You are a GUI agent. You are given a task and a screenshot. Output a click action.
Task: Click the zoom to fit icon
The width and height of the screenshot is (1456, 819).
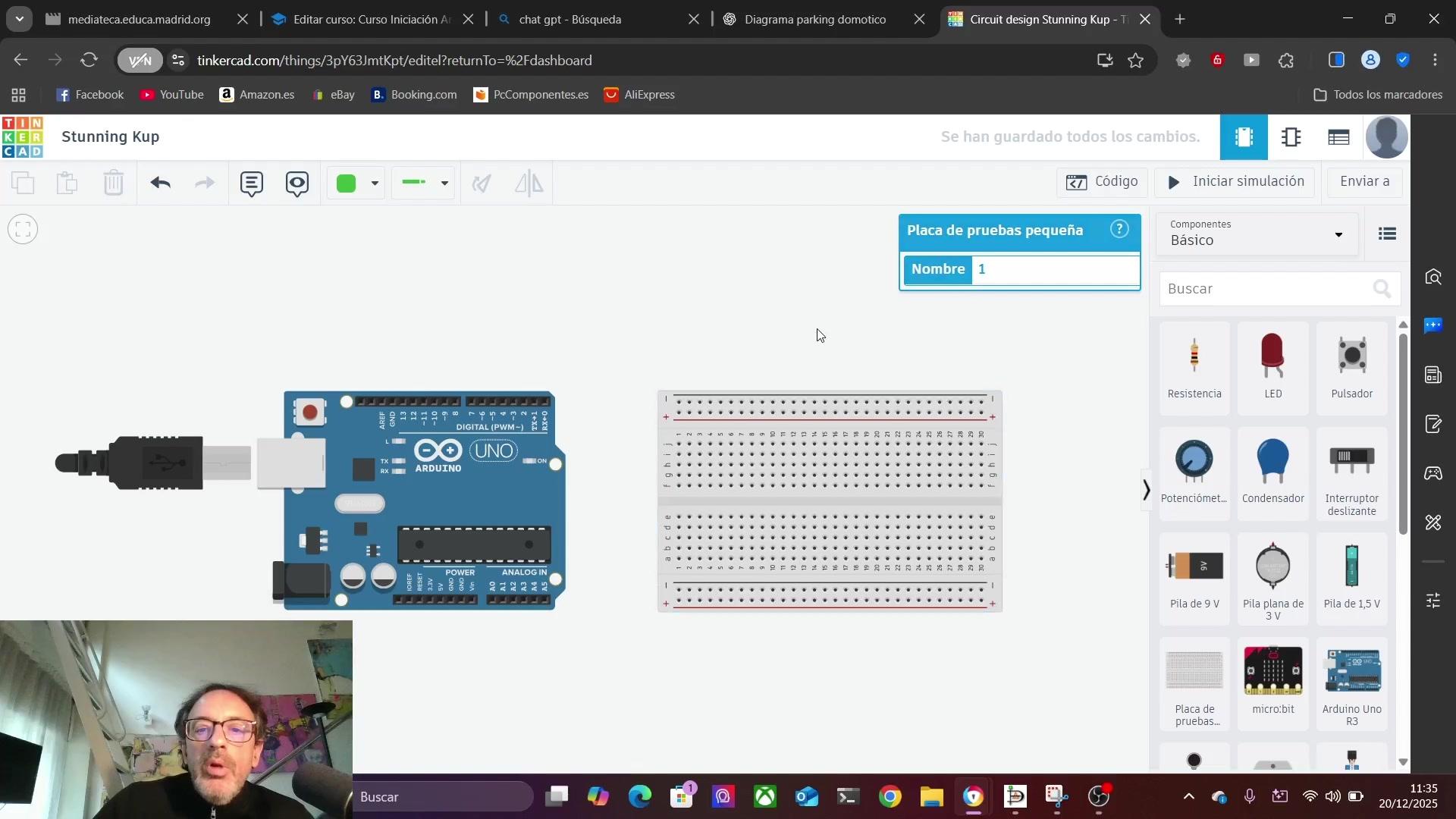click(x=23, y=229)
